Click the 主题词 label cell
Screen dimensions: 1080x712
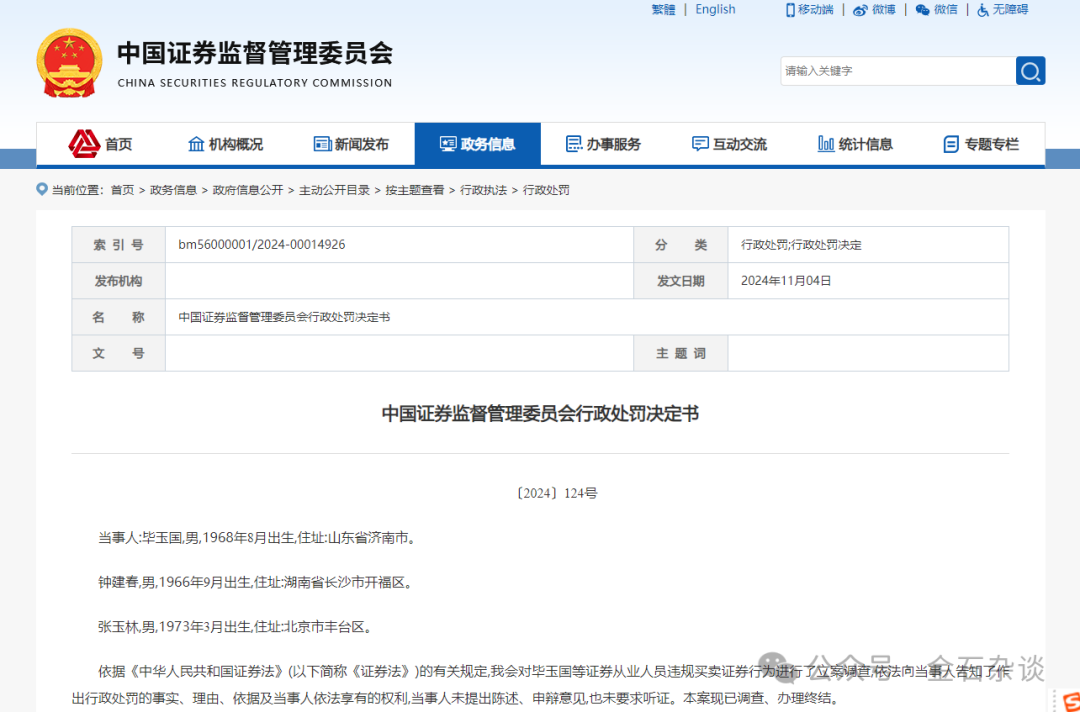point(681,353)
